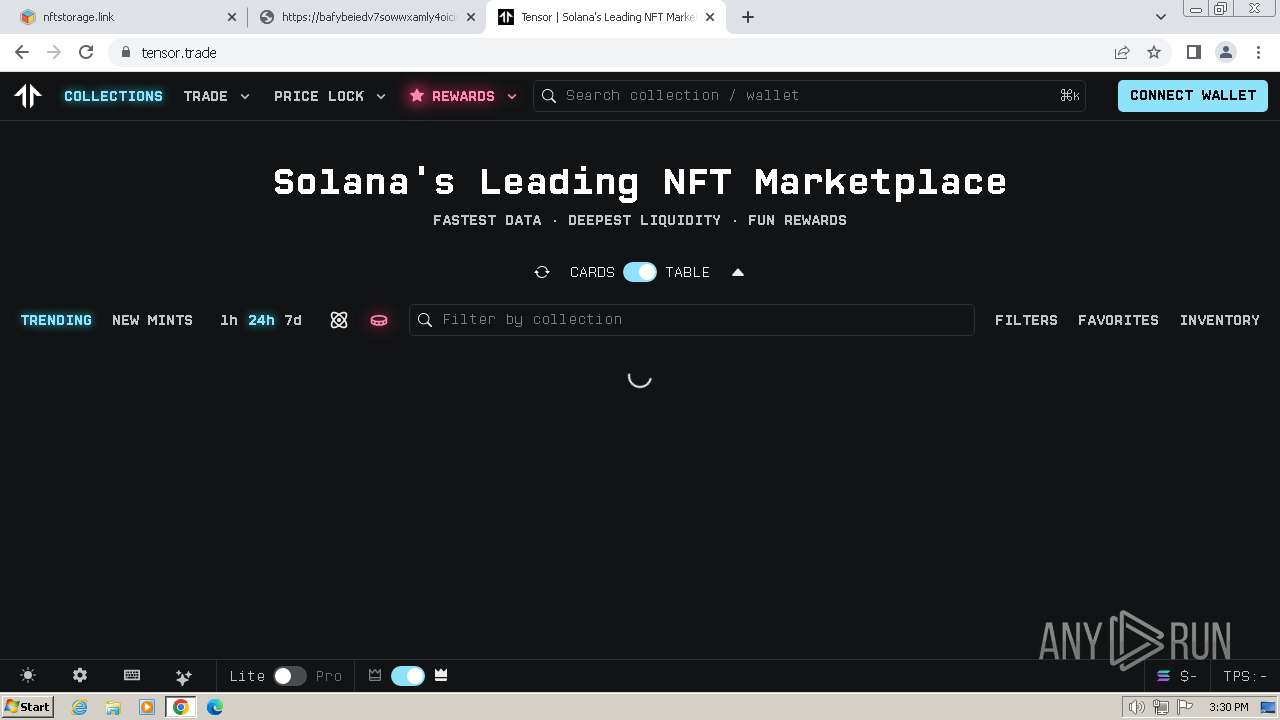Open File Explorer from taskbar
Image resolution: width=1280 pixels, height=720 pixels.
pos(113,707)
